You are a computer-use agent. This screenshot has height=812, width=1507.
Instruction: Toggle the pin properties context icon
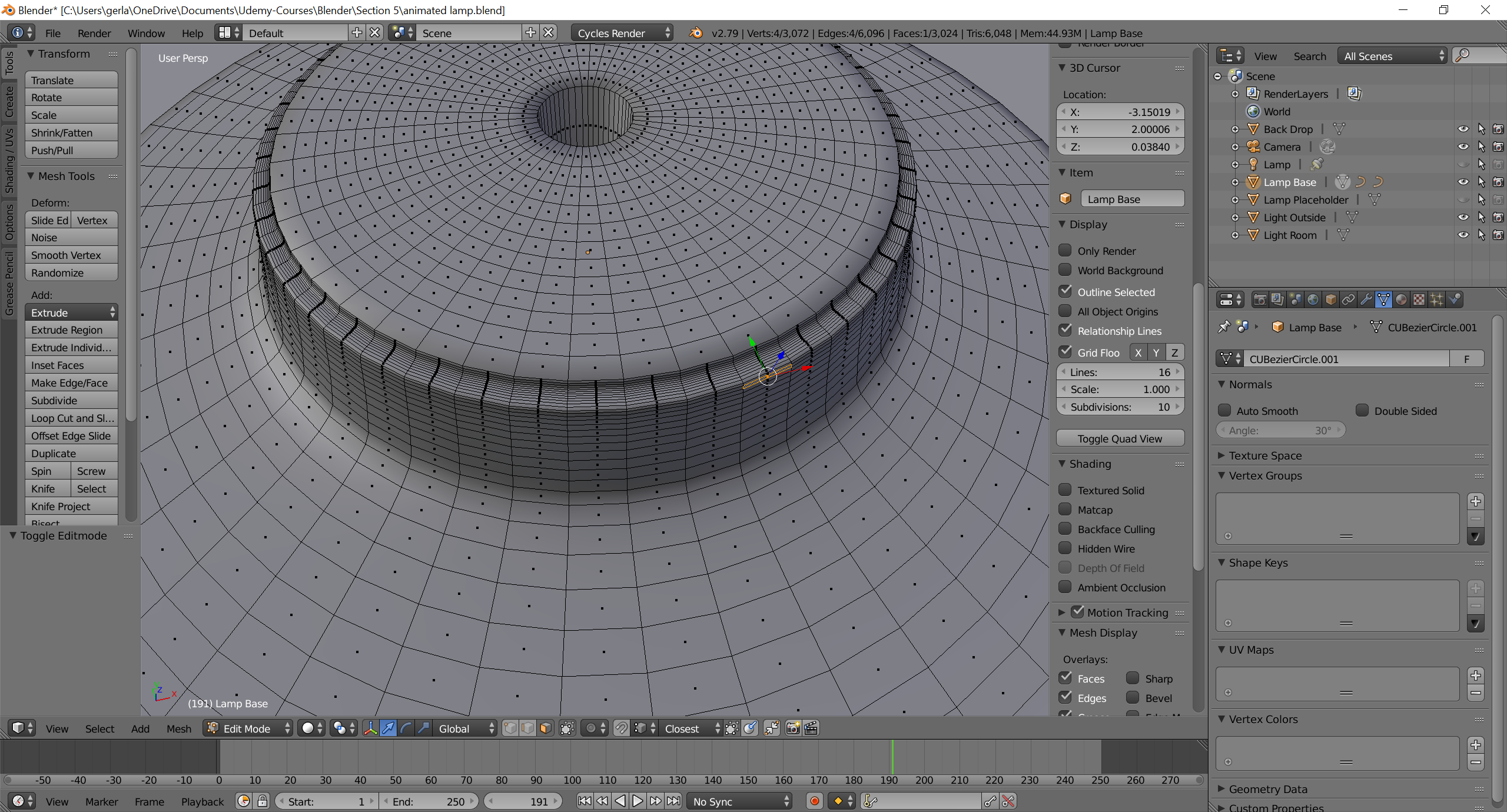[x=1224, y=327]
